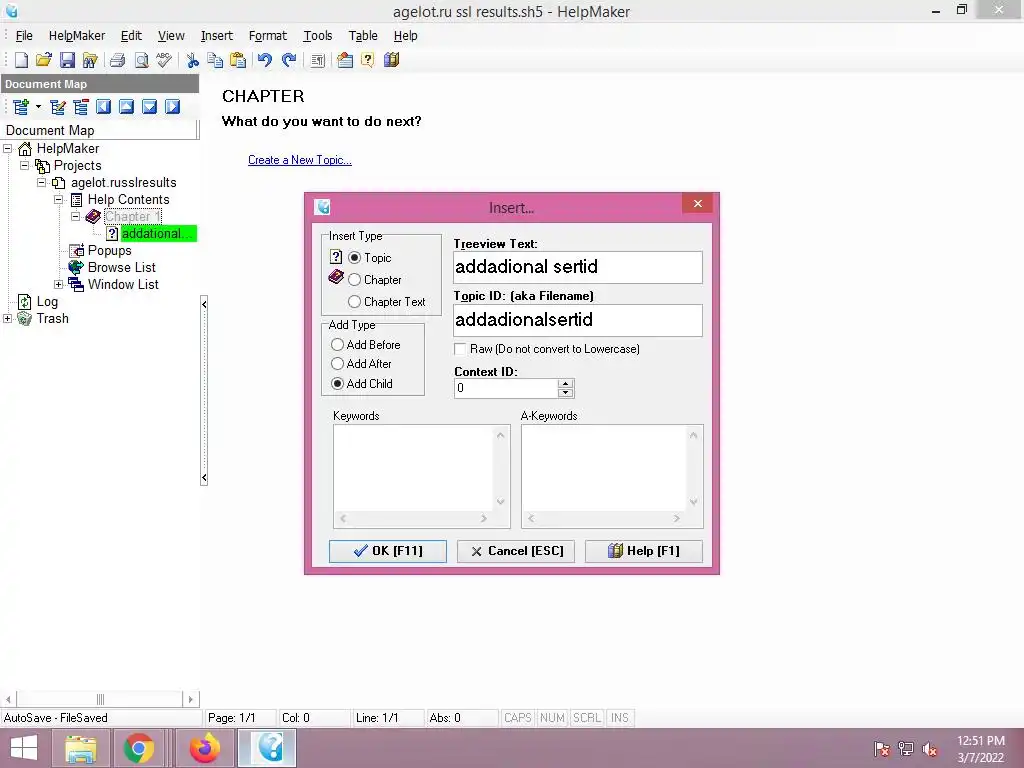This screenshot has width=1024, height=768.
Task: Move item down in Document Map
Action: 150,106
